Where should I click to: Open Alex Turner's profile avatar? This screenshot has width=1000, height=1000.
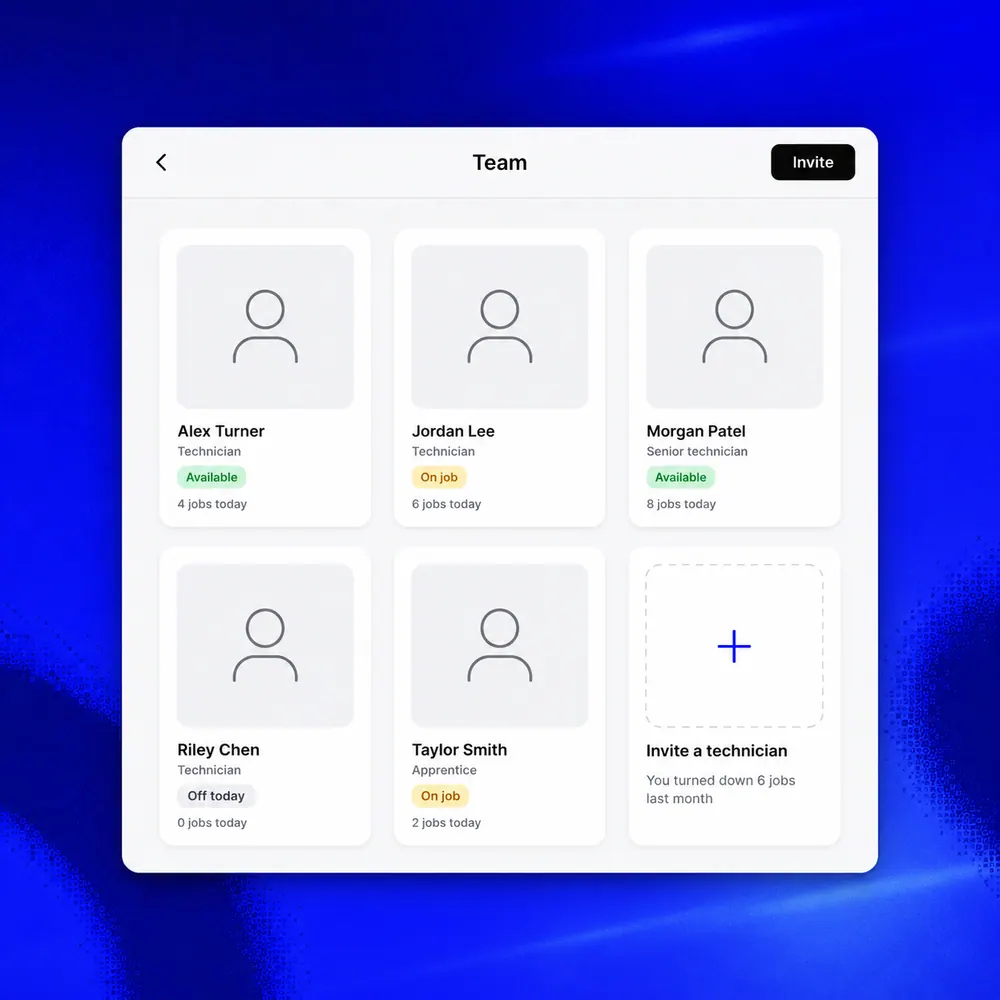[x=265, y=327]
